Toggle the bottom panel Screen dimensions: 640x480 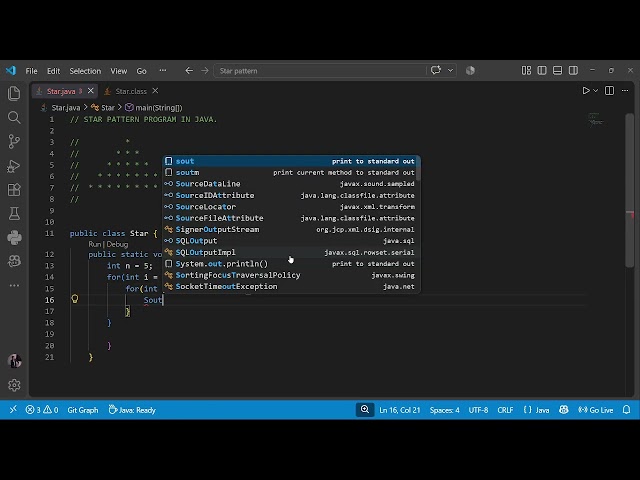[x=557, y=71]
